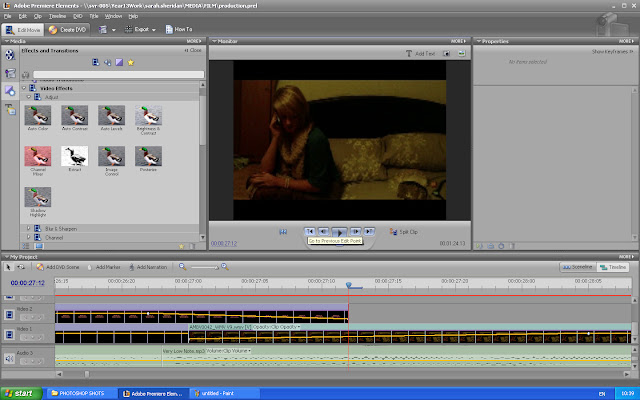Zoom in timeline magnifier icon
The width and height of the screenshot is (640, 400).
click(225, 267)
